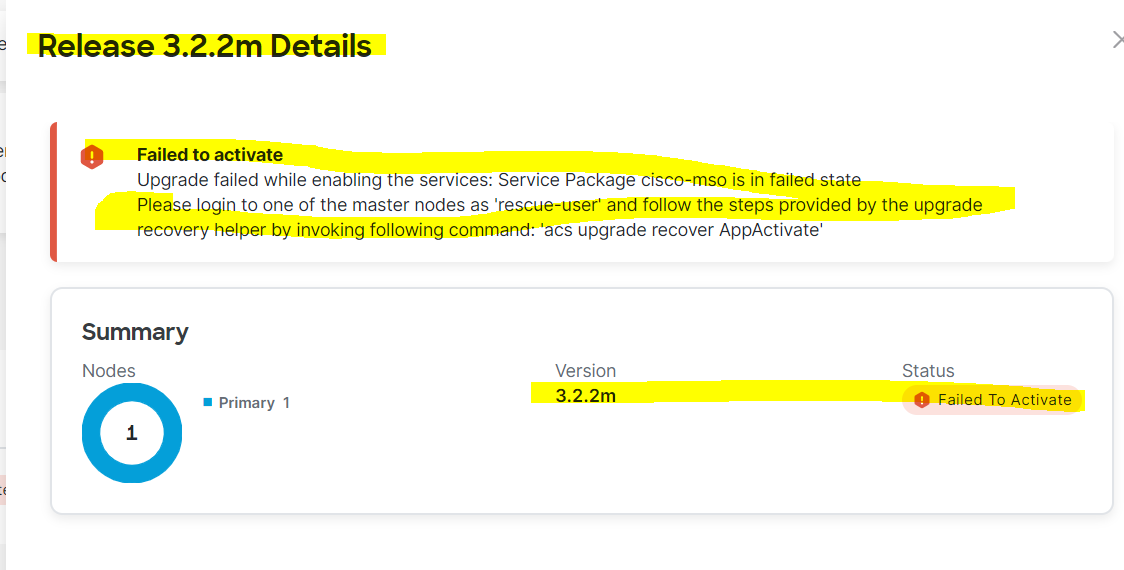Click the blue Primary legend square
The width and height of the screenshot is (1124, 570).
(x=208, y=402)
